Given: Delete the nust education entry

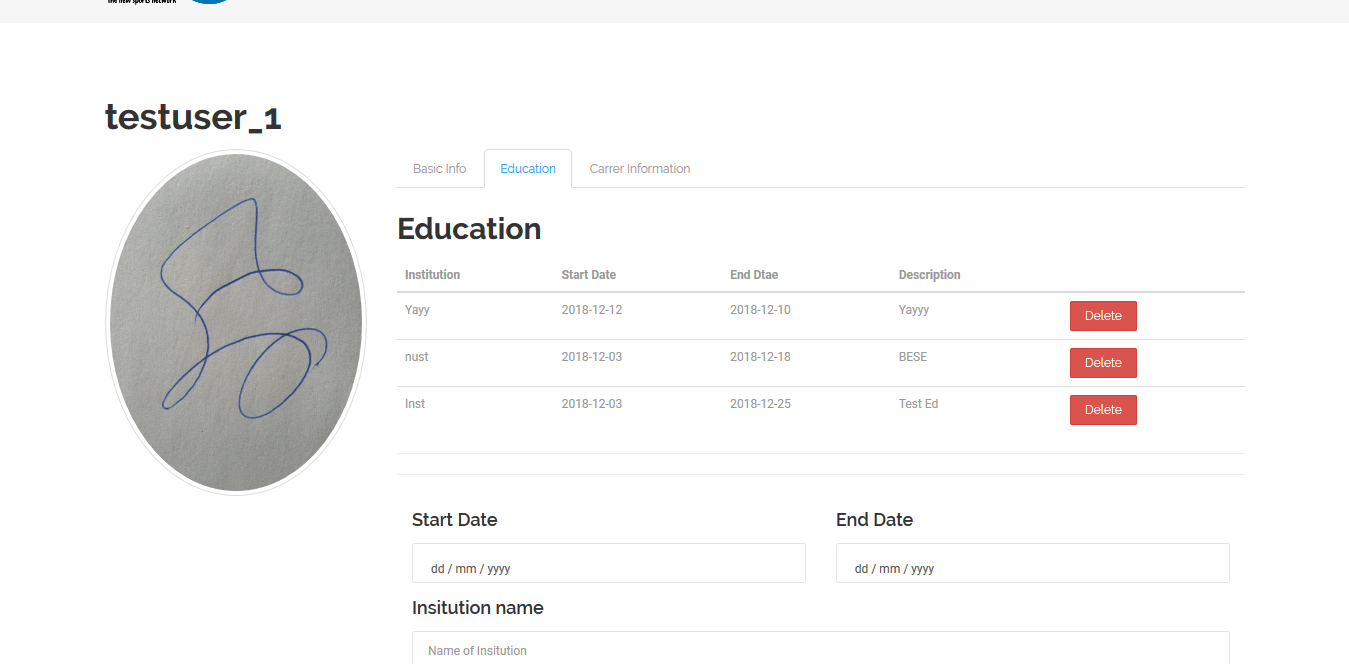Looking at the screenshot, I should pyautogui.click(x=1103, y=363).
